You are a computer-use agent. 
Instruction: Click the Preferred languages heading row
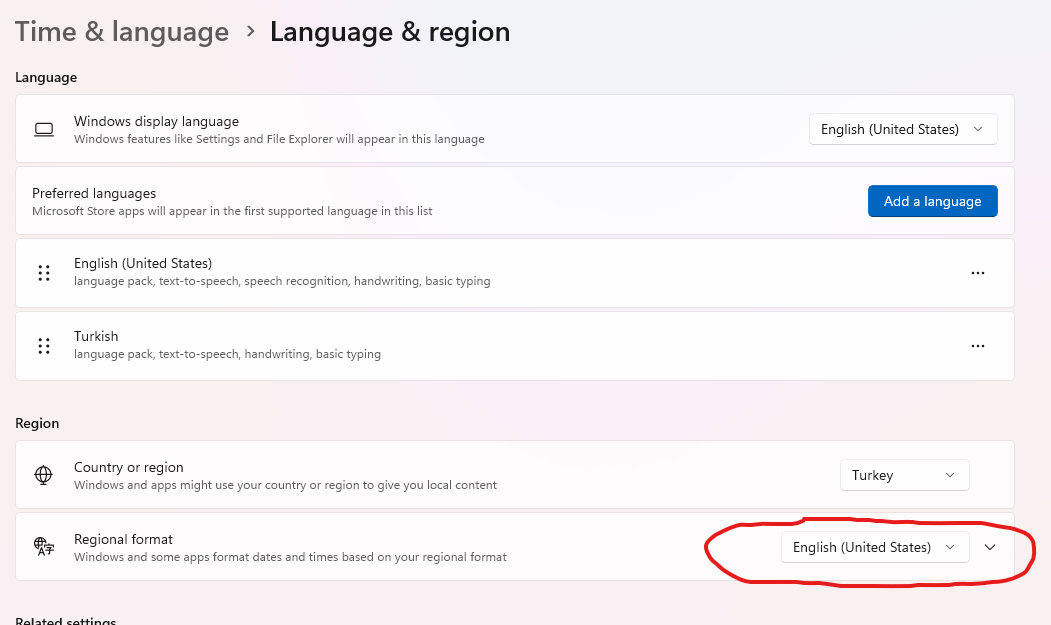(94, 193)
